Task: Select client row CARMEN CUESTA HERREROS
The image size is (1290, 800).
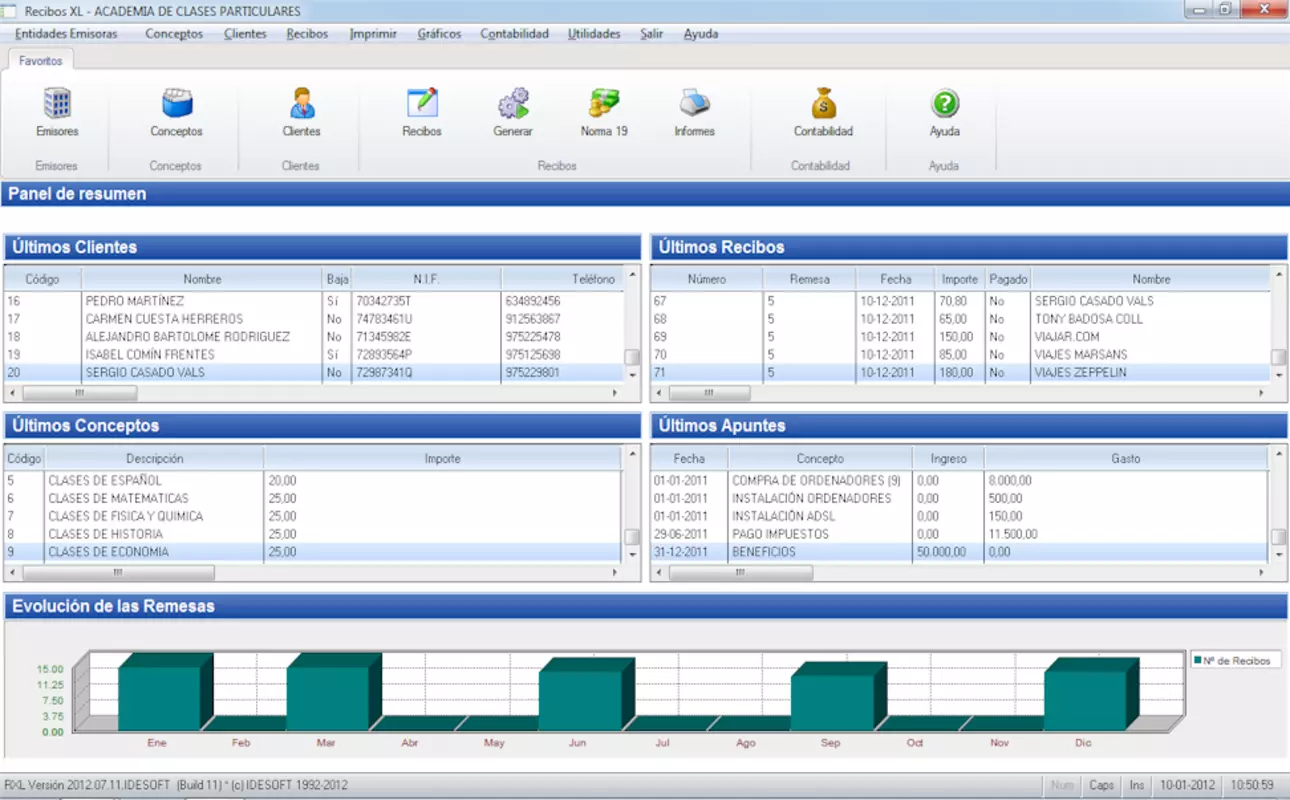Action: (x=314, y=319)
